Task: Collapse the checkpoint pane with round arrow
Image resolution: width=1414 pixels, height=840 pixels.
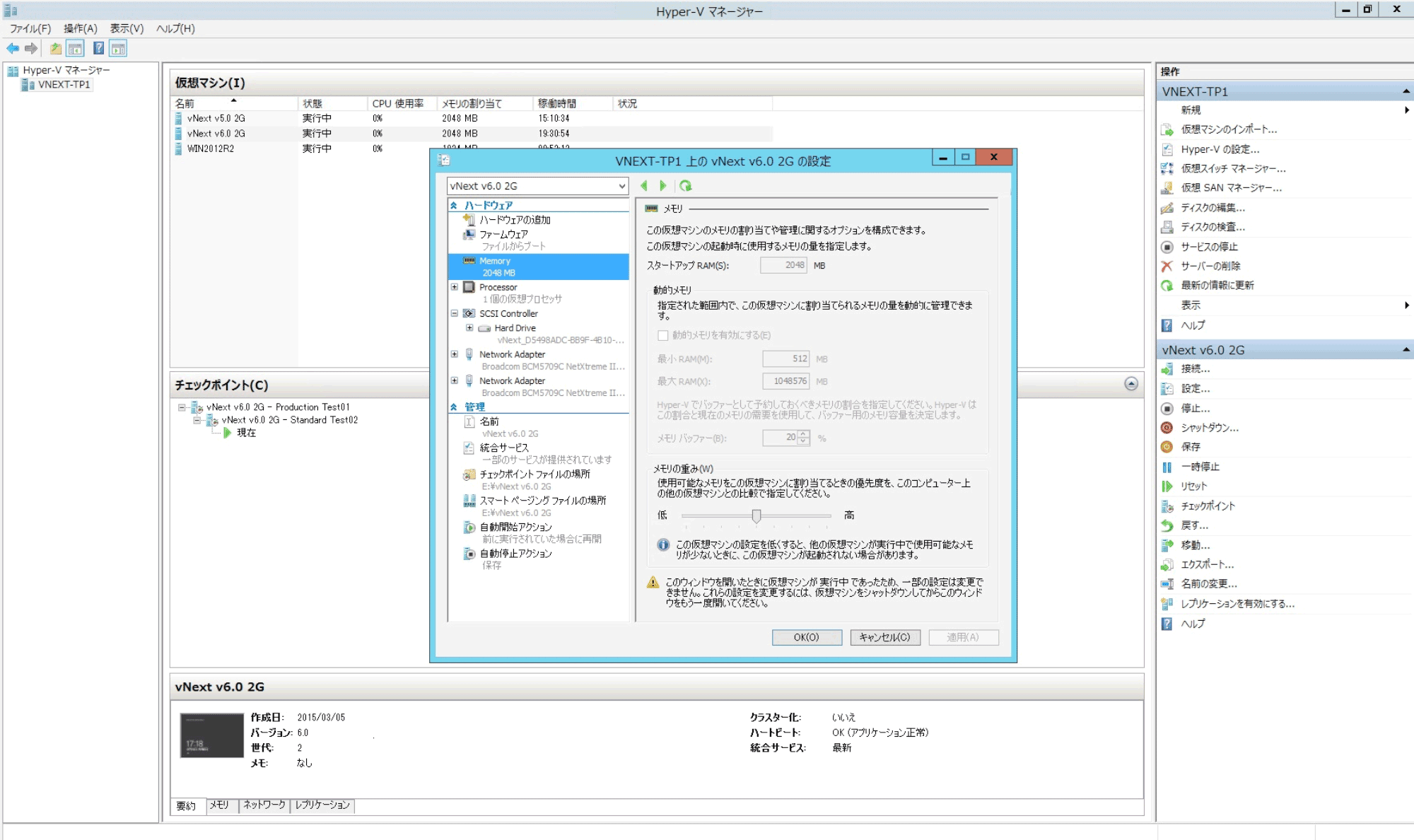Action: pos(1131,384)
